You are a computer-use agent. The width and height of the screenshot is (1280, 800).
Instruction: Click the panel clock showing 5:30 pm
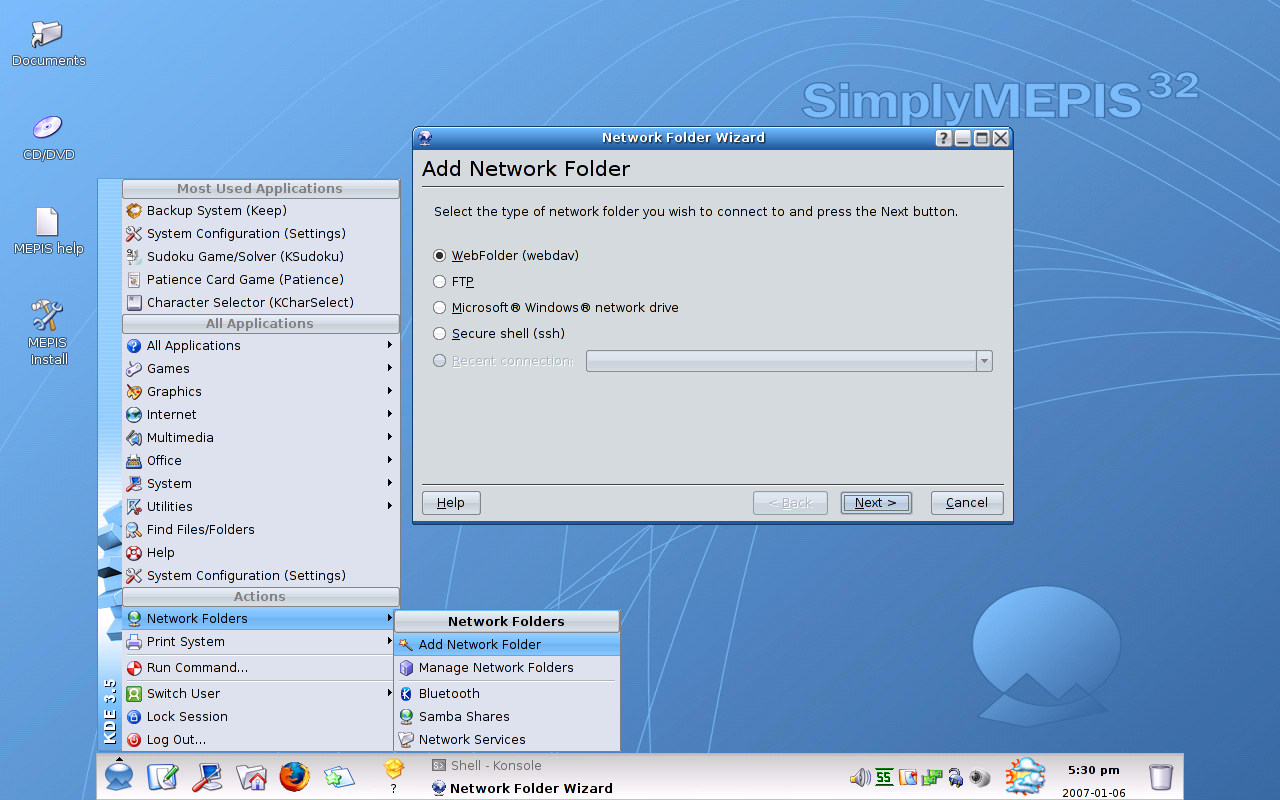tap(1094, 771)
